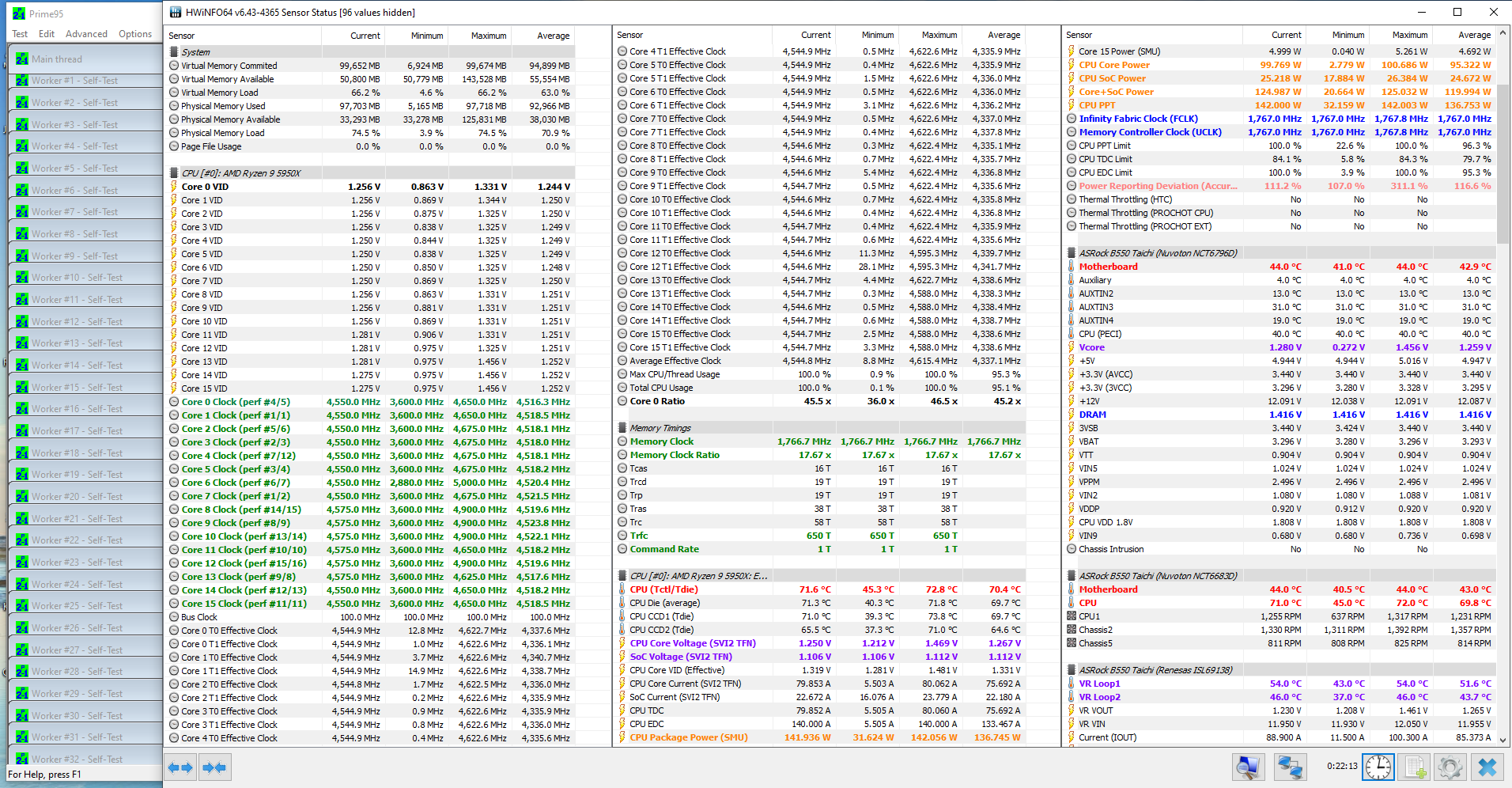Select the Thermal Throttling (HTC) row
The width and height of the screenshot is (1512, 788).
click(x=1280, y=199)
